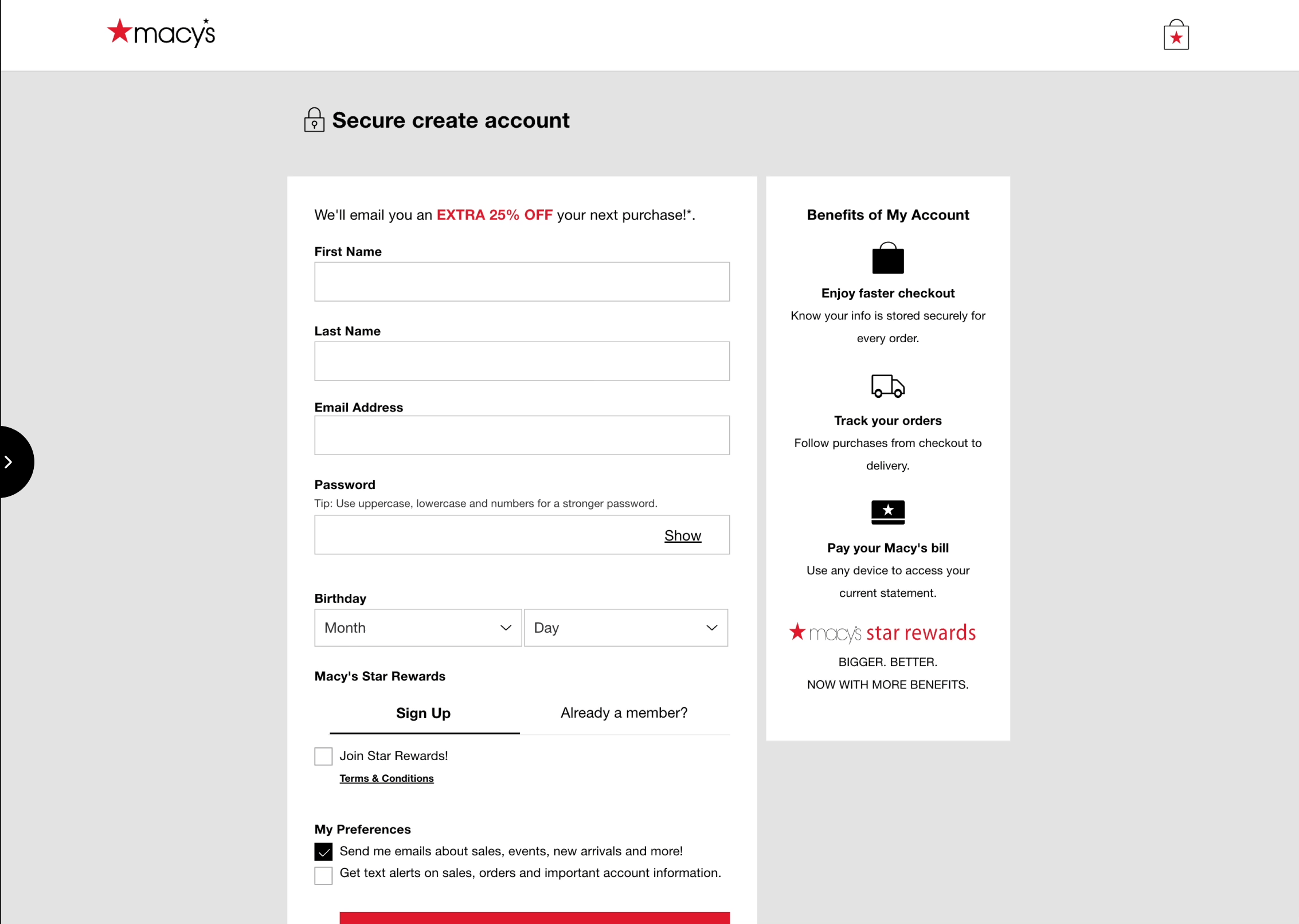
Task: Click the Macy's star rewards logo
Action: coord(882,633)
